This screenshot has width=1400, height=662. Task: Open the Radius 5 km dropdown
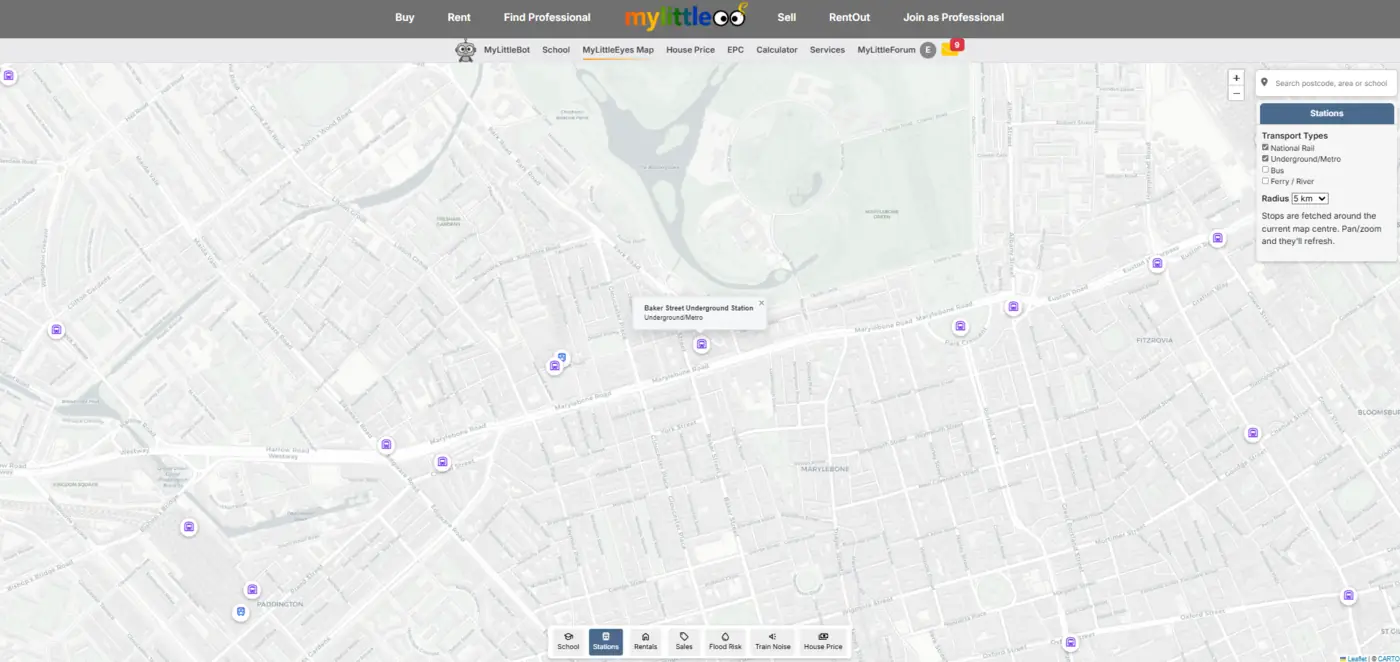(x=1308, y=198)
